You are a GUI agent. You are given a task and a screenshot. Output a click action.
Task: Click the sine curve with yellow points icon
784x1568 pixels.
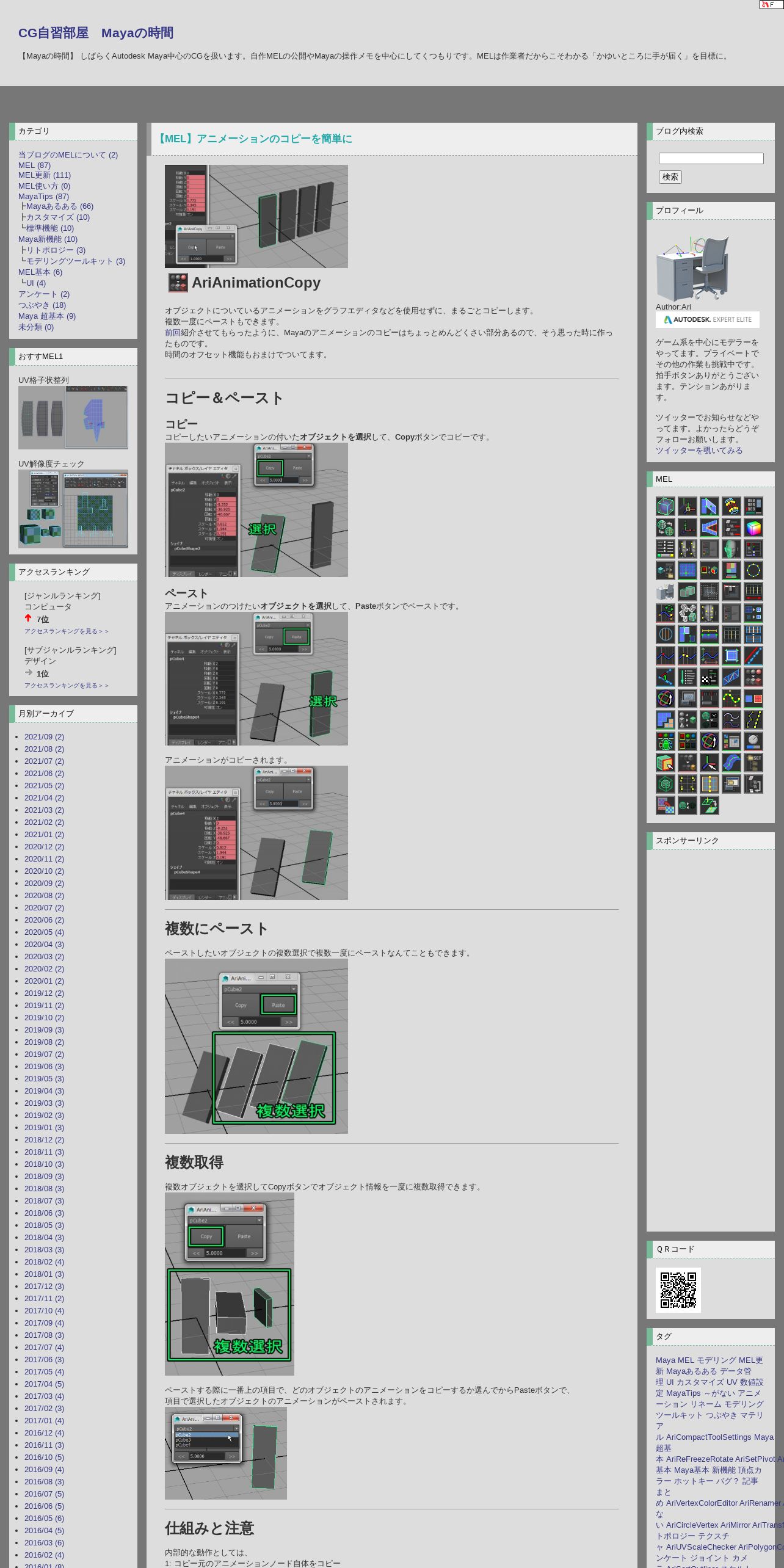pyautogui.click(x=731, y=699)
